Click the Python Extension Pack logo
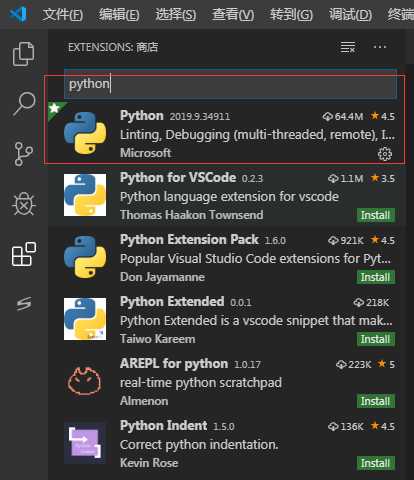Screen dimensions: 414x480 tap(85, 257)
